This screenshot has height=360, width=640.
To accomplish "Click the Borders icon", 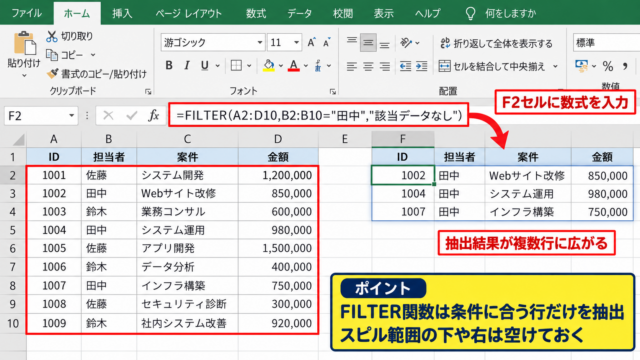I will pos(236,65).
